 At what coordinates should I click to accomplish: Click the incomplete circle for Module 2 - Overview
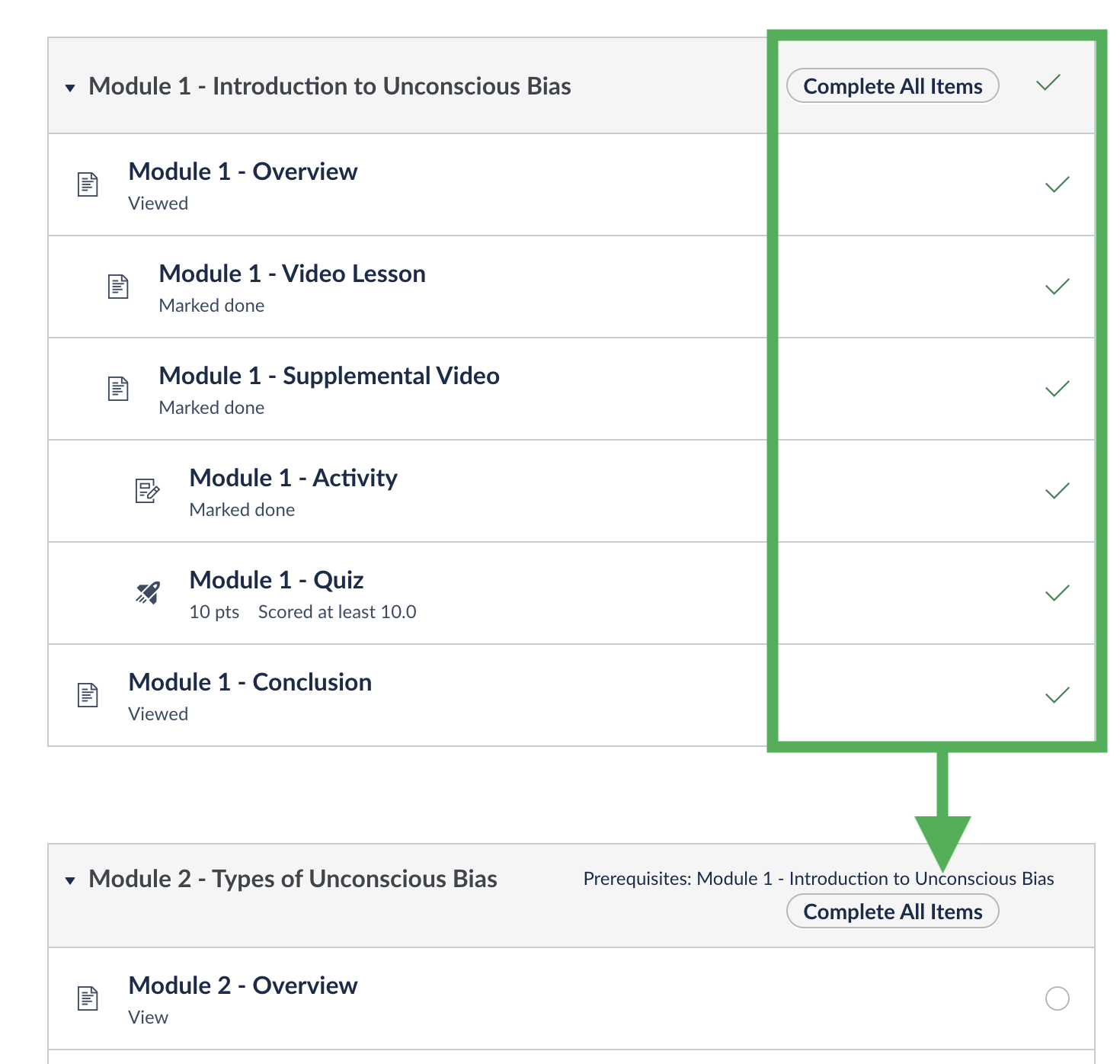point(1058,998)
